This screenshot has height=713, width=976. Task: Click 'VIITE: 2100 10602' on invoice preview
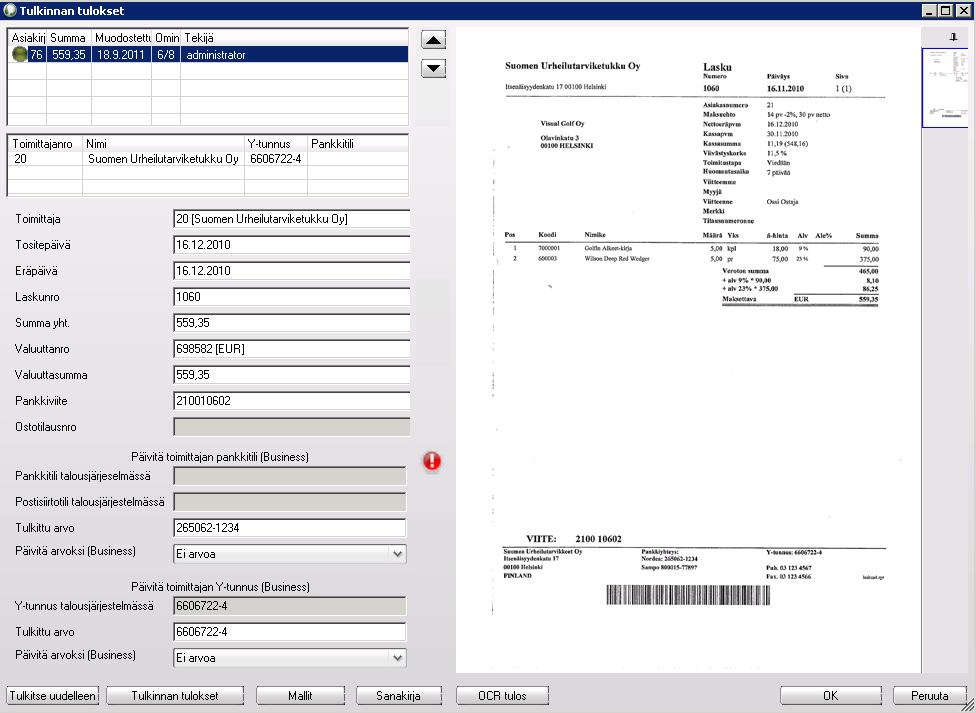(x=573, y=539)
